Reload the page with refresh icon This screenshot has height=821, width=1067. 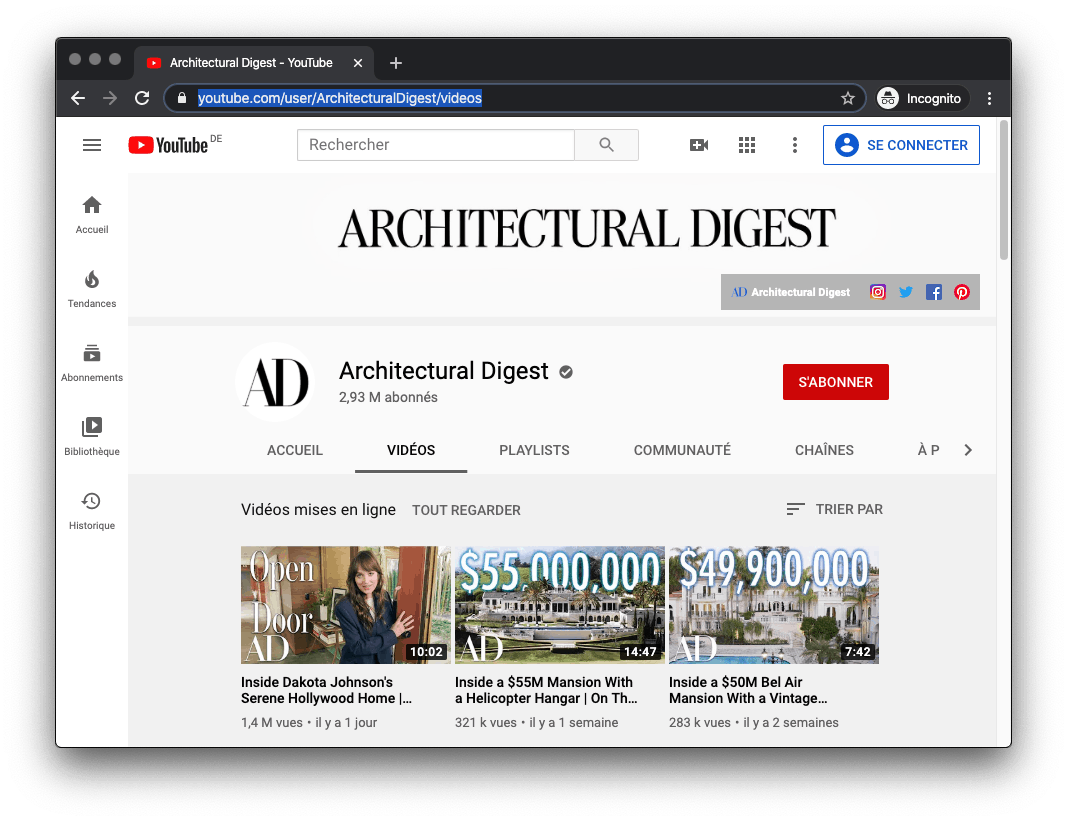[142, 98]
